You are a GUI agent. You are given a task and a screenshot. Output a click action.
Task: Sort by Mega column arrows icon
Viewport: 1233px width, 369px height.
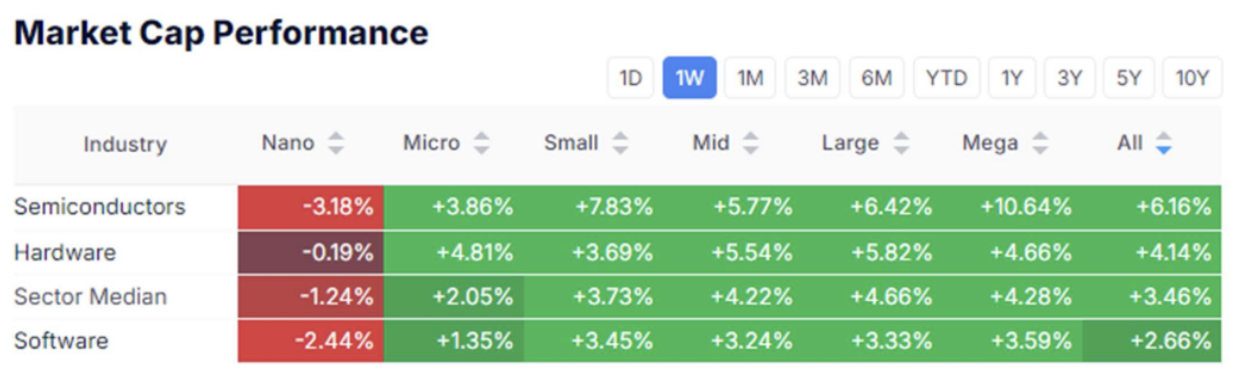[1040, 144]
